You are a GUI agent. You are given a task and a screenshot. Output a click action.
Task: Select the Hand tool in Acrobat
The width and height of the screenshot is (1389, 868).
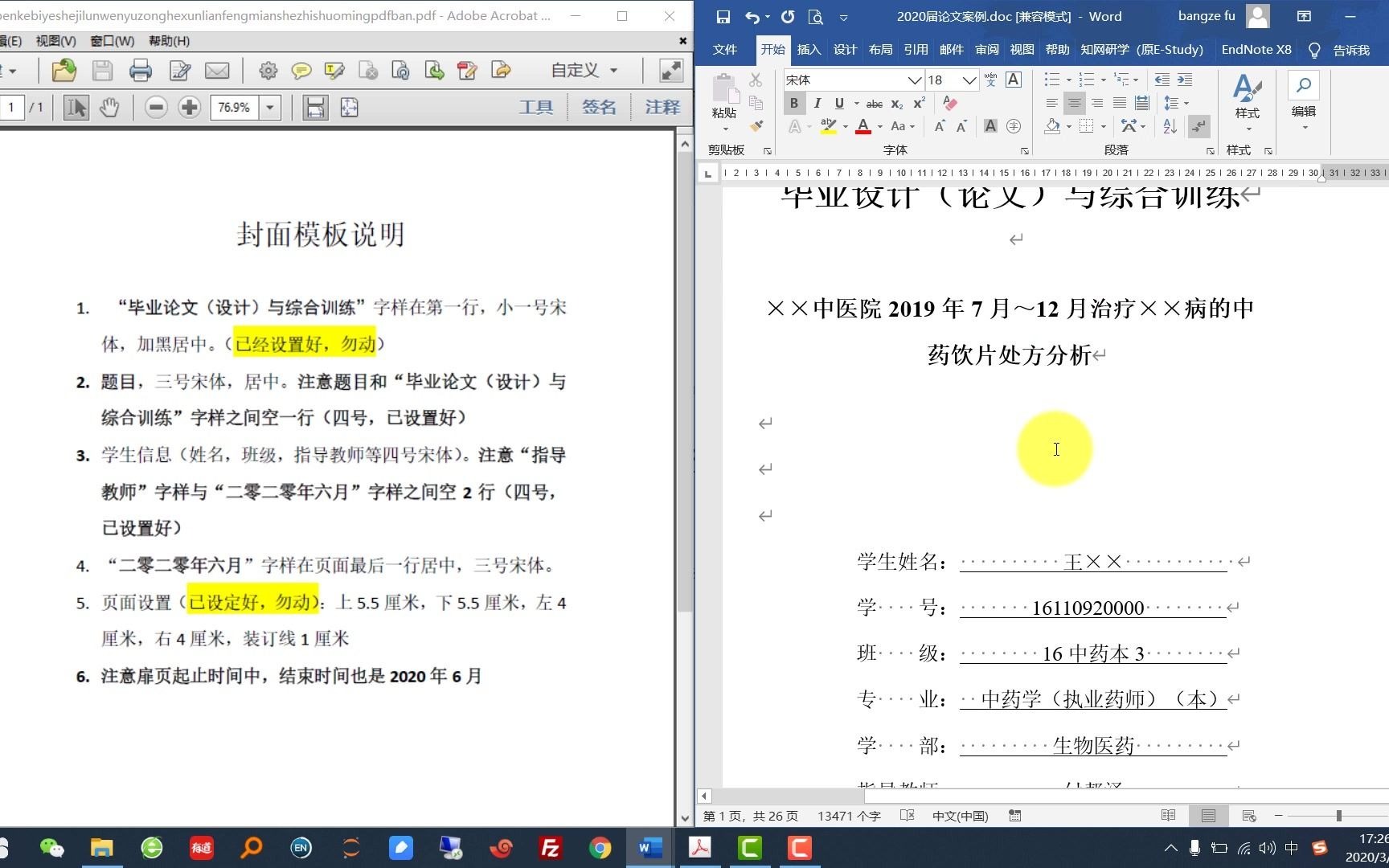[110, 107]
